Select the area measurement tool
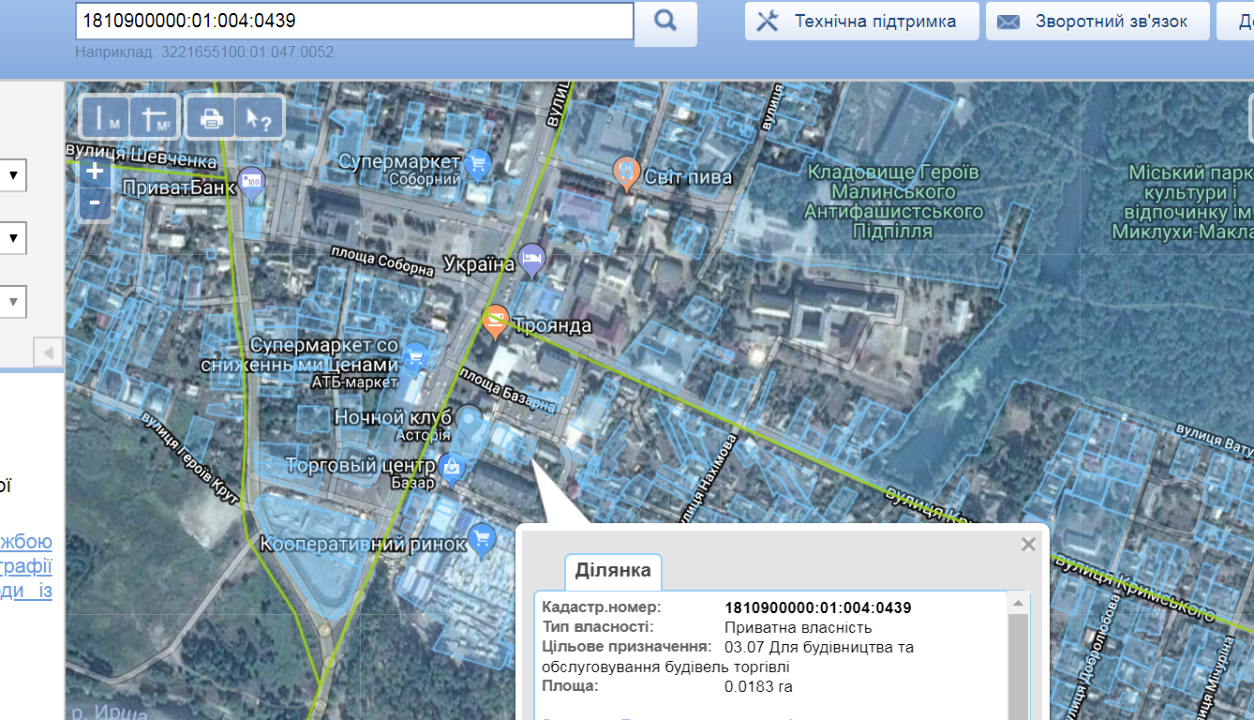Viewport: 1254px width, 720px height. 155,119
